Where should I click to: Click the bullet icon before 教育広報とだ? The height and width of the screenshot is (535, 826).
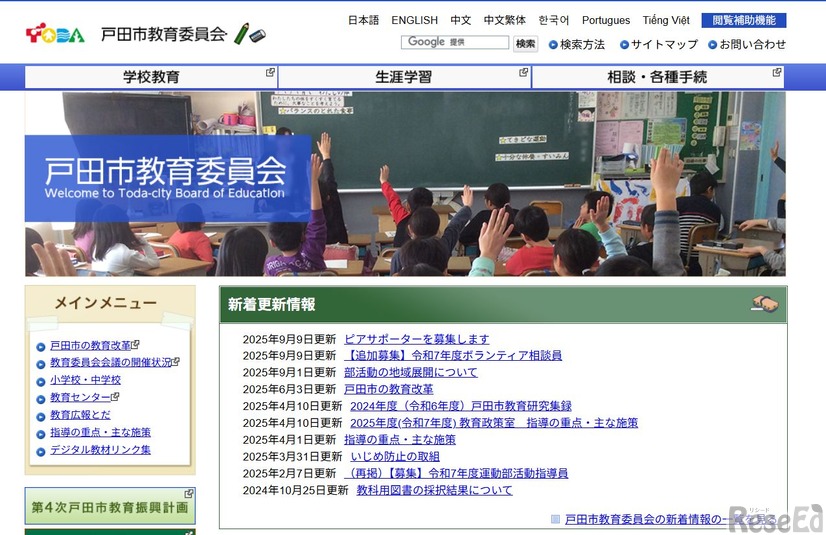pyautogui.click(x=41, y=417)
